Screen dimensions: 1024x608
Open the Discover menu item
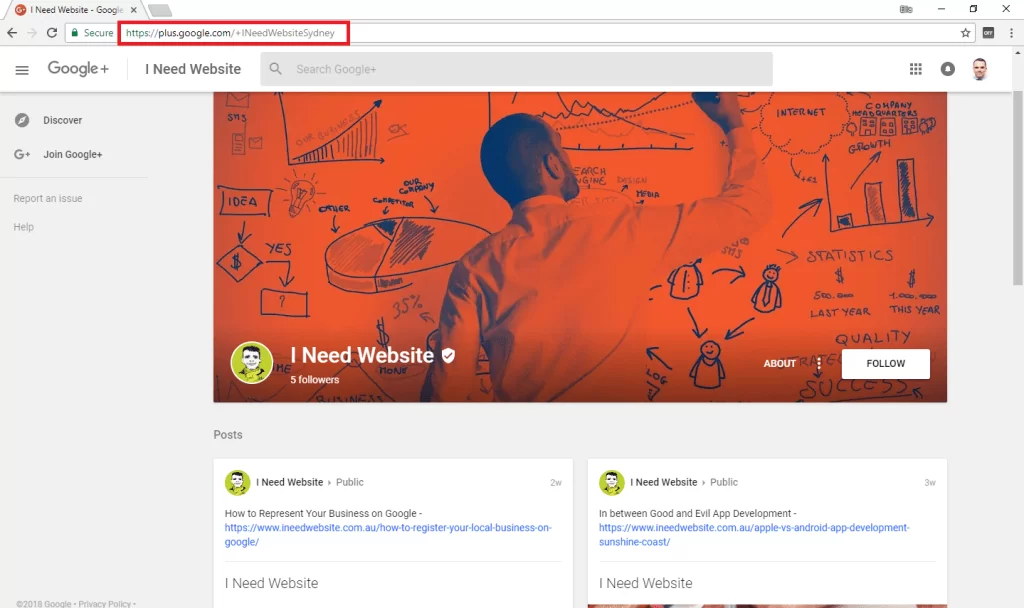coord(63,120)
